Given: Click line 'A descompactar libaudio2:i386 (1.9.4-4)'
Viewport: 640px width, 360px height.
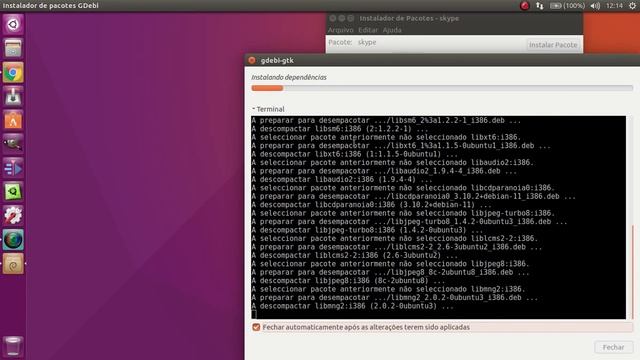Looking at the screenshot, I should click(342, 180).
